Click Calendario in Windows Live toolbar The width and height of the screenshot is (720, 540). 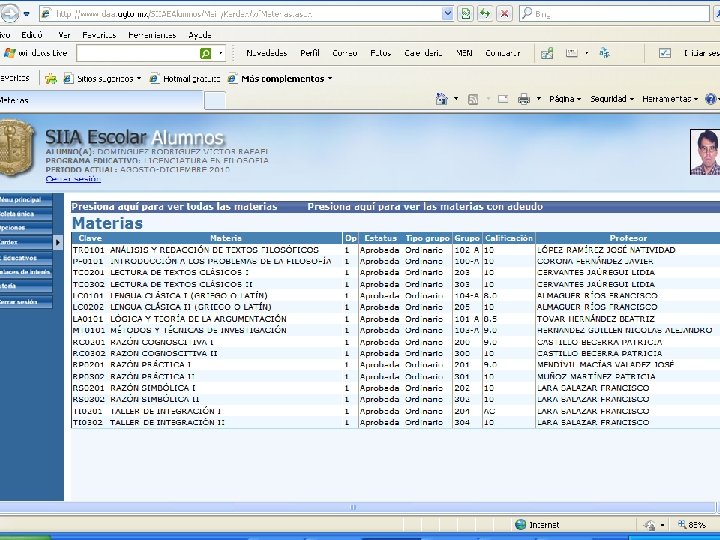[423, 53]
